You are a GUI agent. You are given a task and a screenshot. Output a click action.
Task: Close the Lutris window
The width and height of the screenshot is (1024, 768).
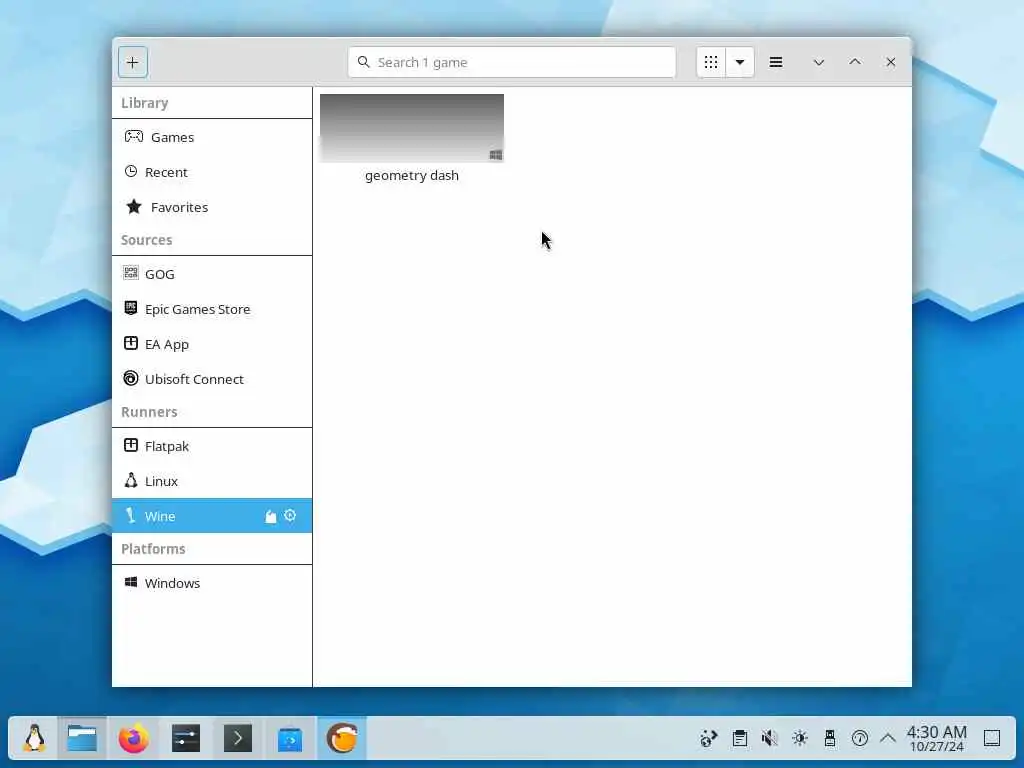pyautogui.click(x=891, y=62)
